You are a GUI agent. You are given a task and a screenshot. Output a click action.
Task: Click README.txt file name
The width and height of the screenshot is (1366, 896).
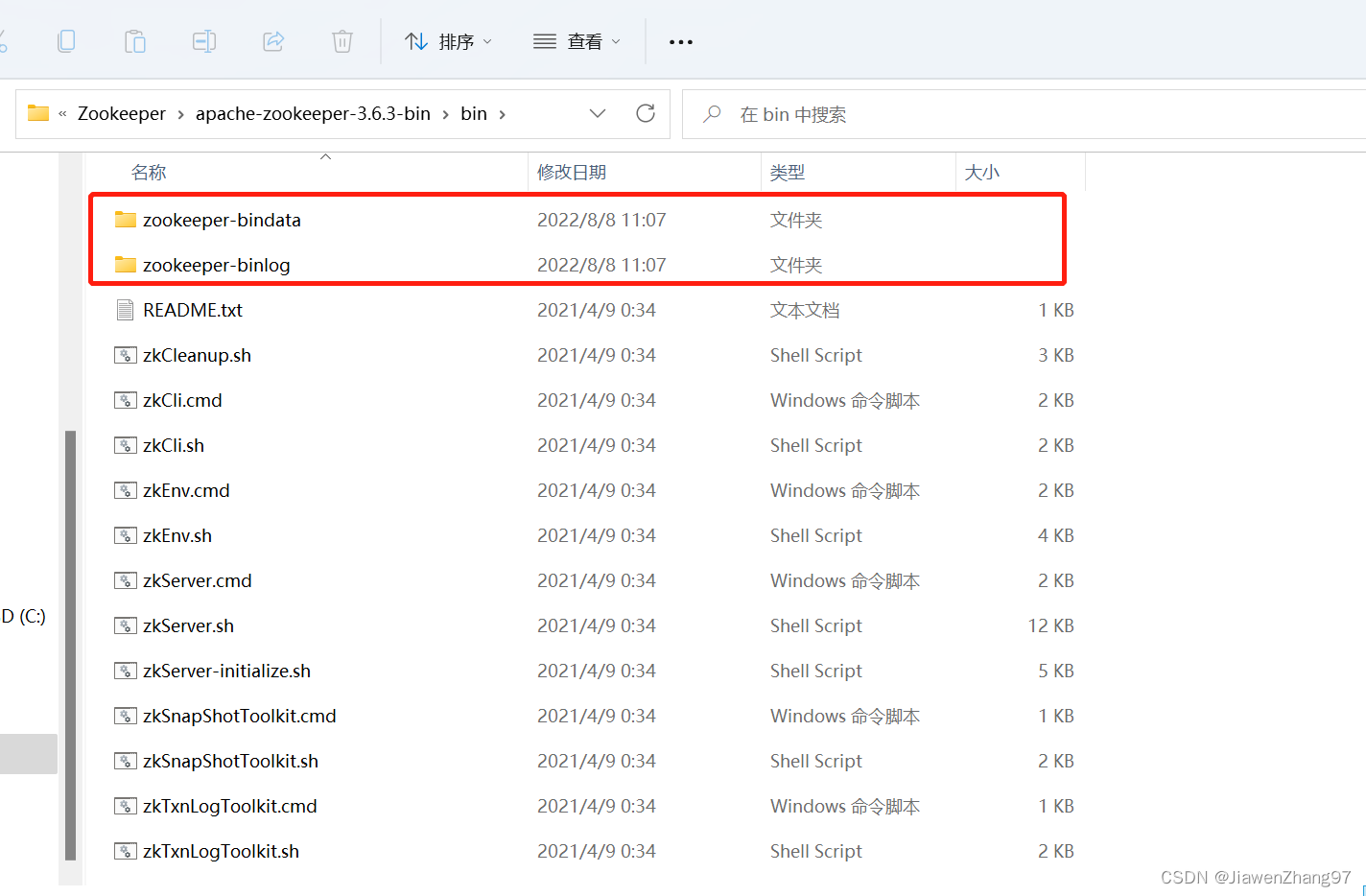[x=193, y=310]
